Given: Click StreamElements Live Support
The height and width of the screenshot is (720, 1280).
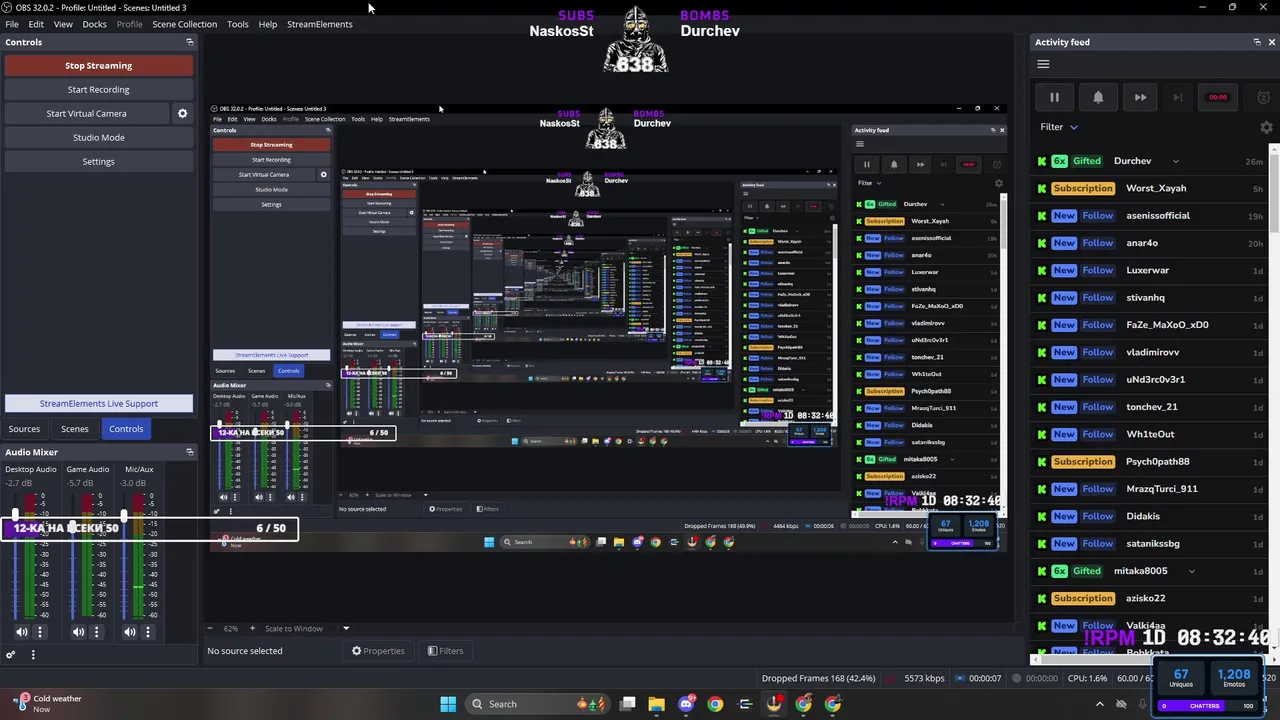Looking at the screenshot, I should (98, 403).
